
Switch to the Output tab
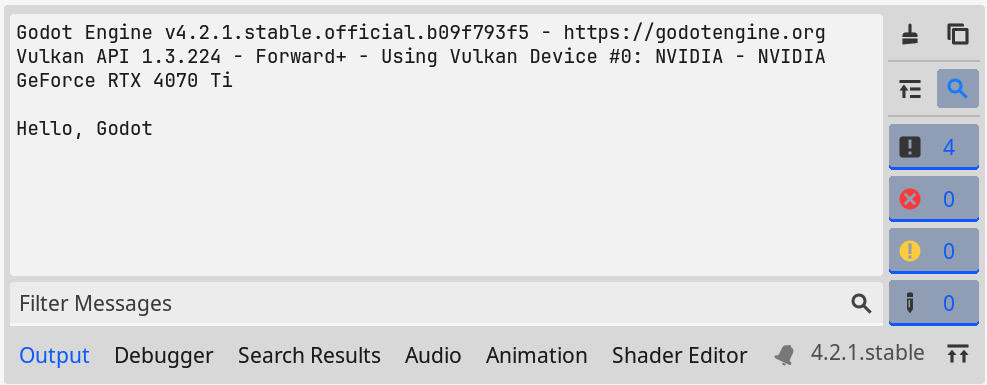point(55,356)
